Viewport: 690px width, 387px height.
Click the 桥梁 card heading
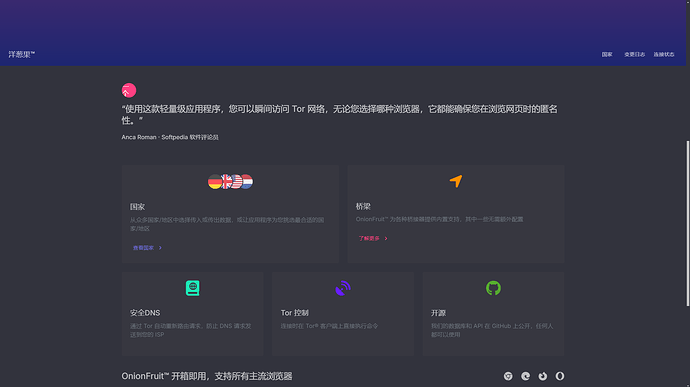click(363, 206)
